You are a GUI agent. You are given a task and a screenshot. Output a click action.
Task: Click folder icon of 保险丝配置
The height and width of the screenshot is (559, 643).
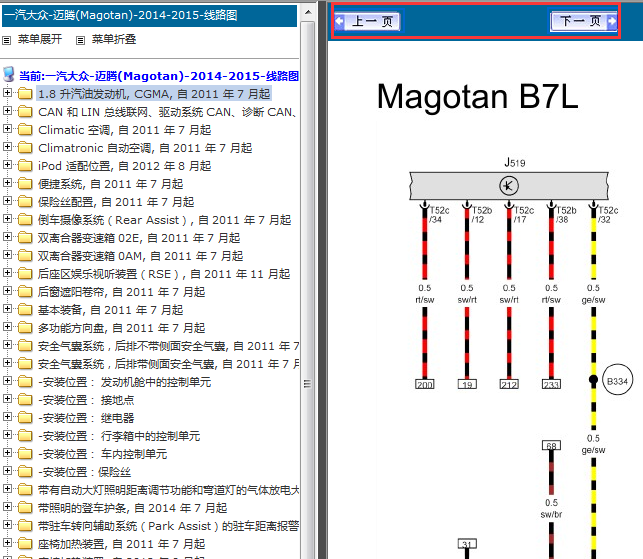(25, 202)
